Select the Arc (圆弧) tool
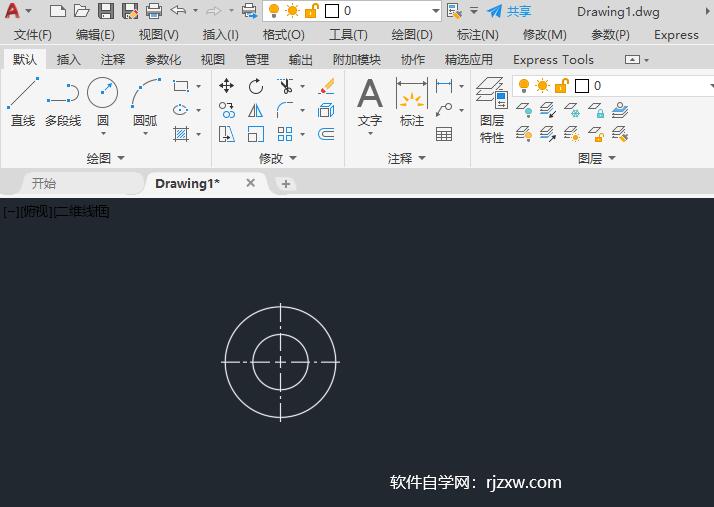The image size is (714, 507). tap(146, 101)
